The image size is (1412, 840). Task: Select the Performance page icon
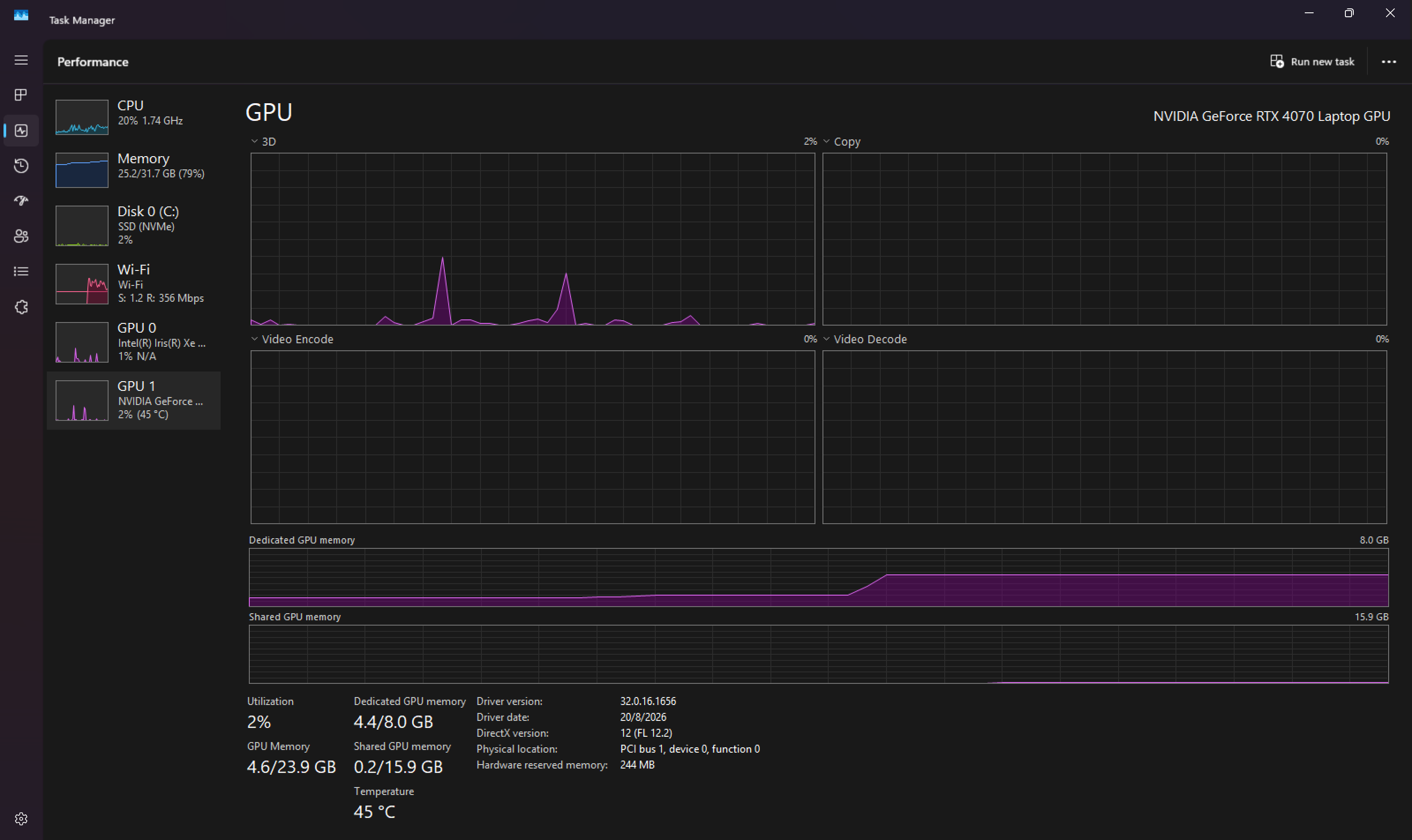point(21,131)
